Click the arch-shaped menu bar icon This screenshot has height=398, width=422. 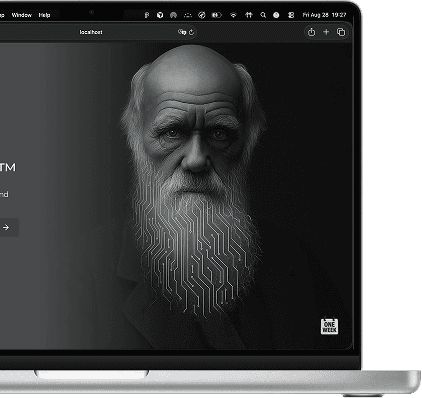pyautogui.click(x=173, y=15)
